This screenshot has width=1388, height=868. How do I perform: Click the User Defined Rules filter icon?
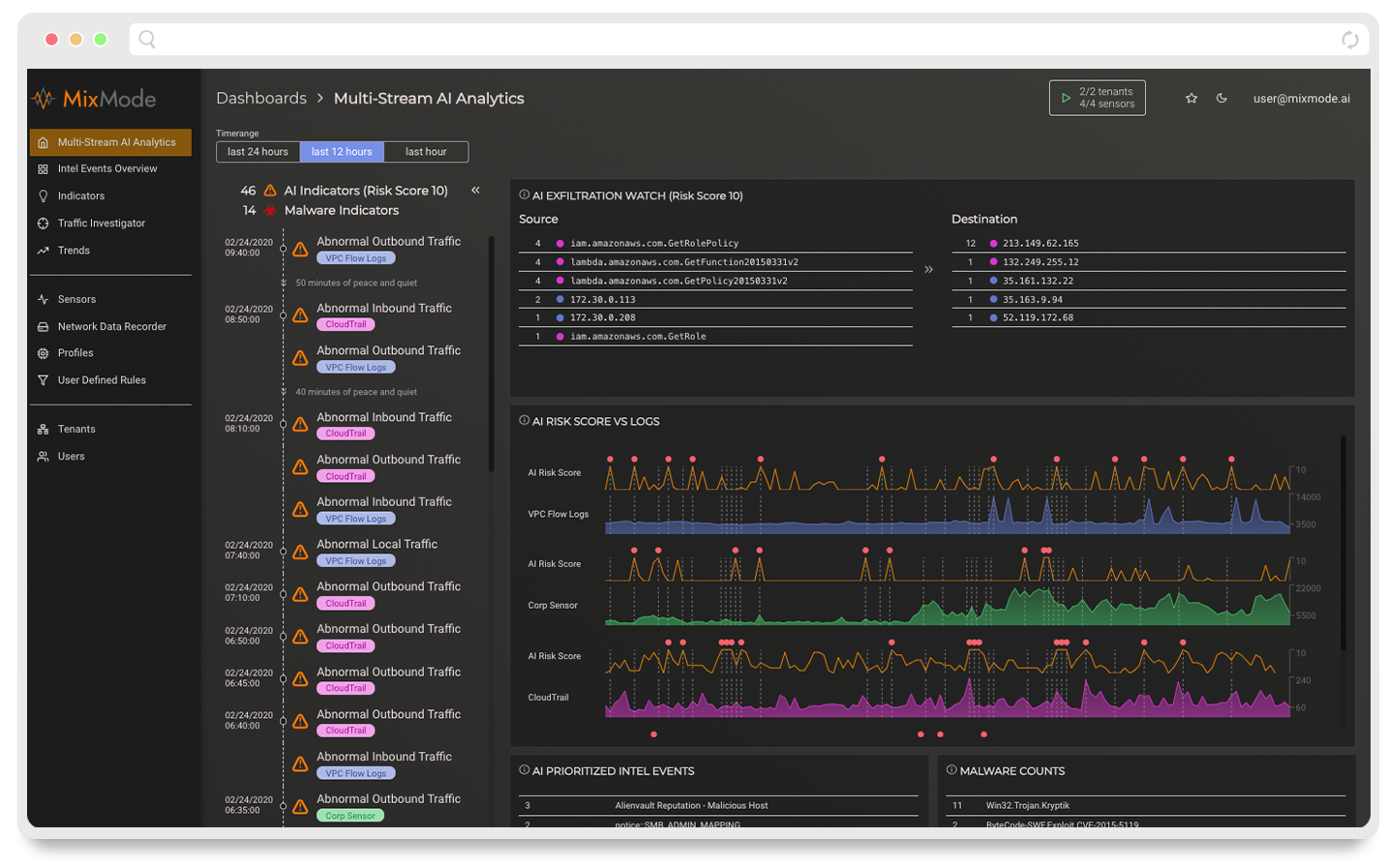coord(43,380)
